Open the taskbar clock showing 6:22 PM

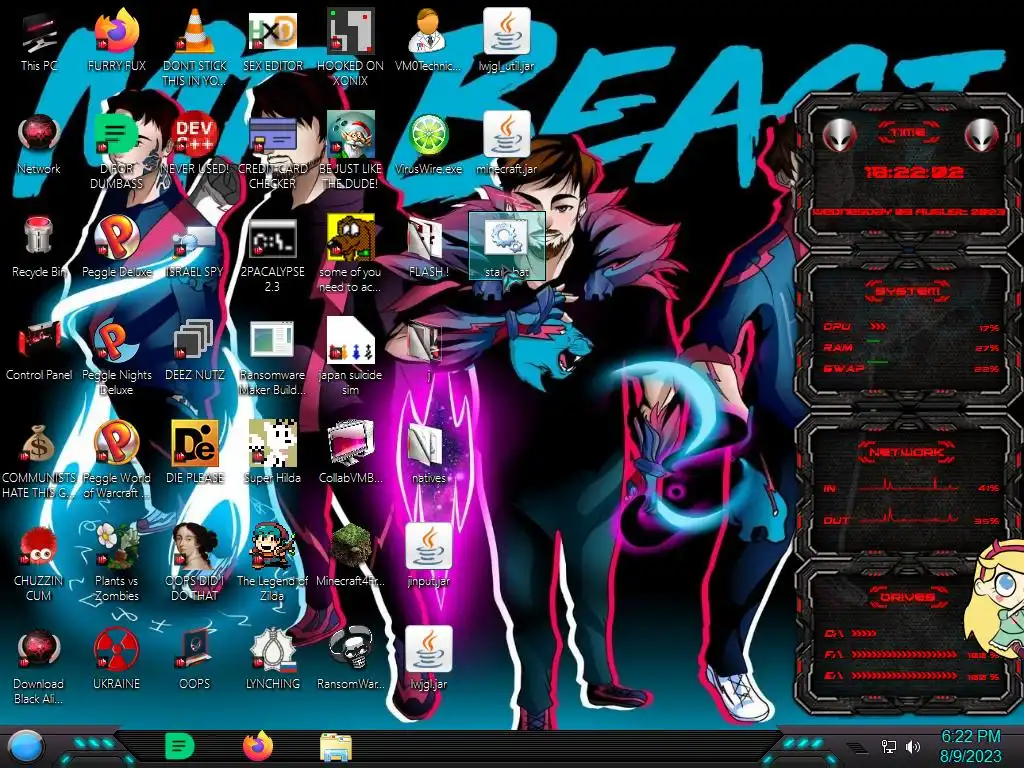click(970, 746)
